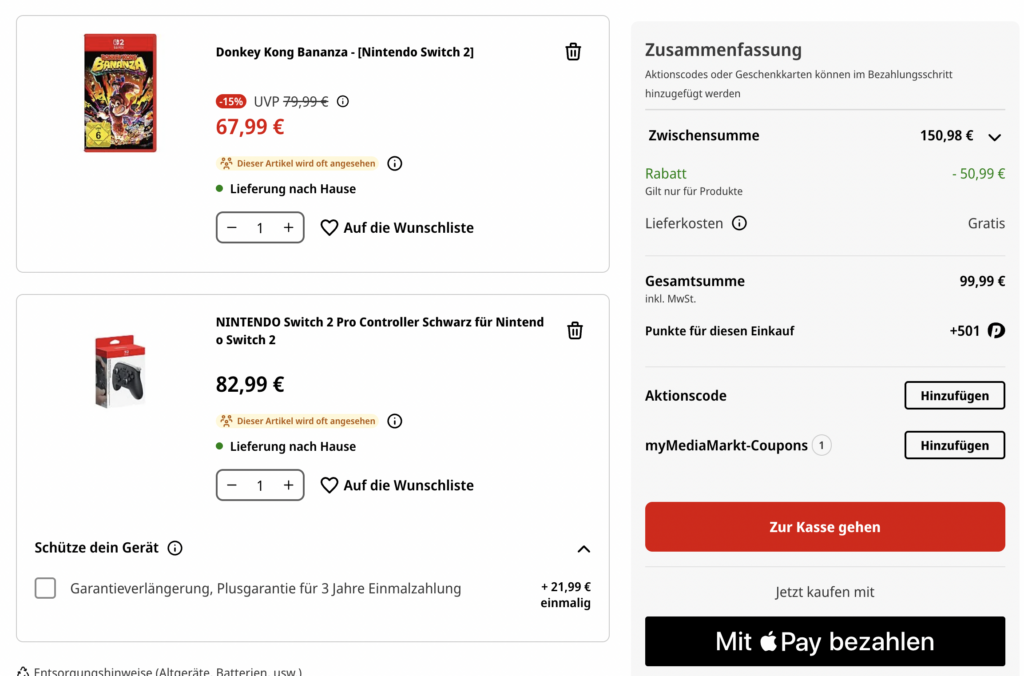Open the Donkey Kong Bananza cover thumbnail
This screenshot has width=1024, height=676.
[x=120, y=93]
